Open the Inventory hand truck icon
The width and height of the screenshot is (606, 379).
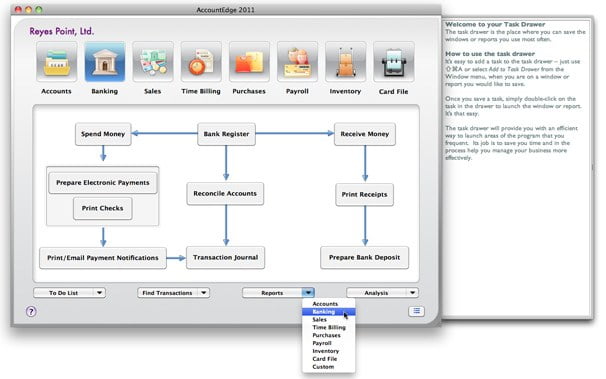pos(345,62)
